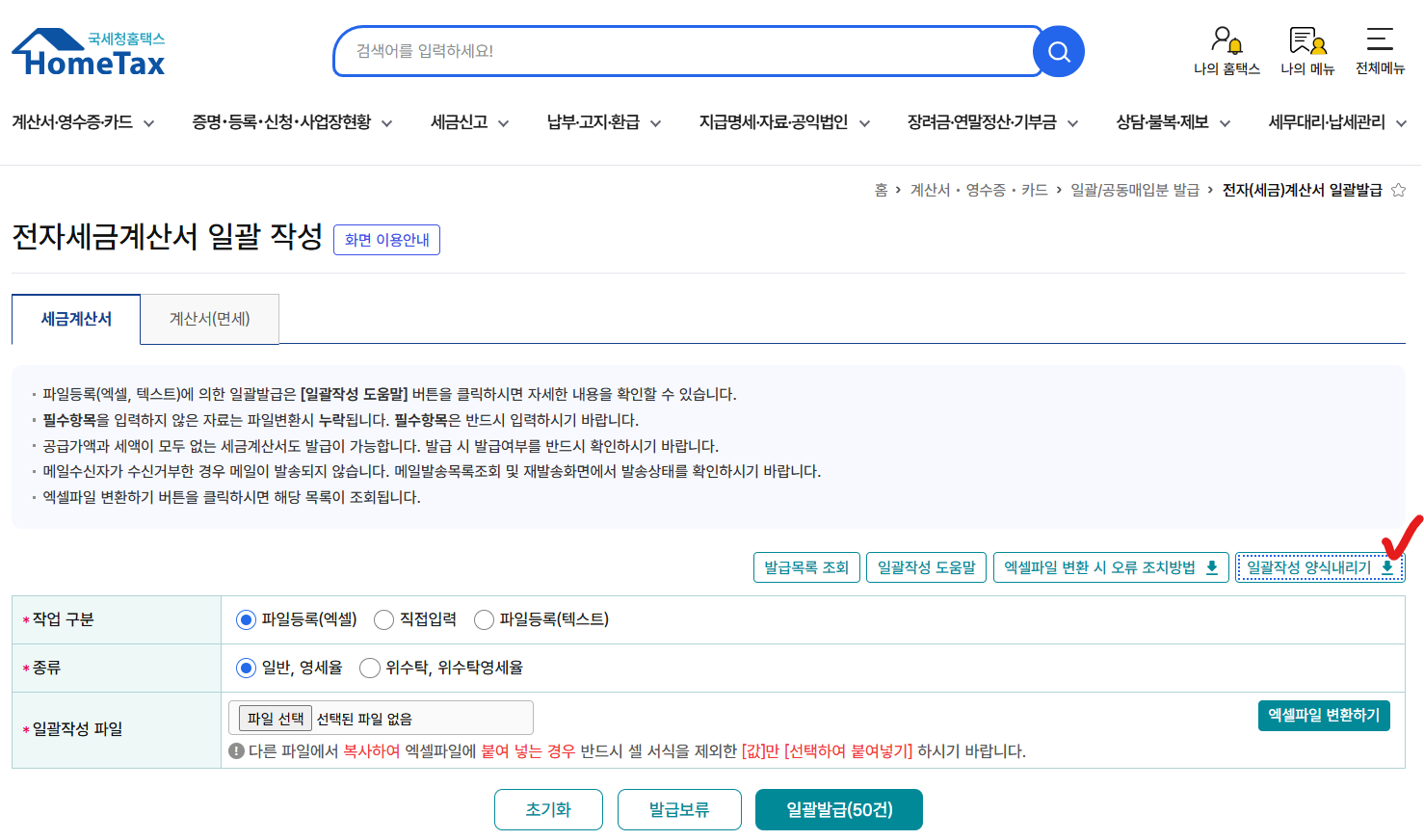
Task: Expand 세금신고 menu
Action: [469, 122]
